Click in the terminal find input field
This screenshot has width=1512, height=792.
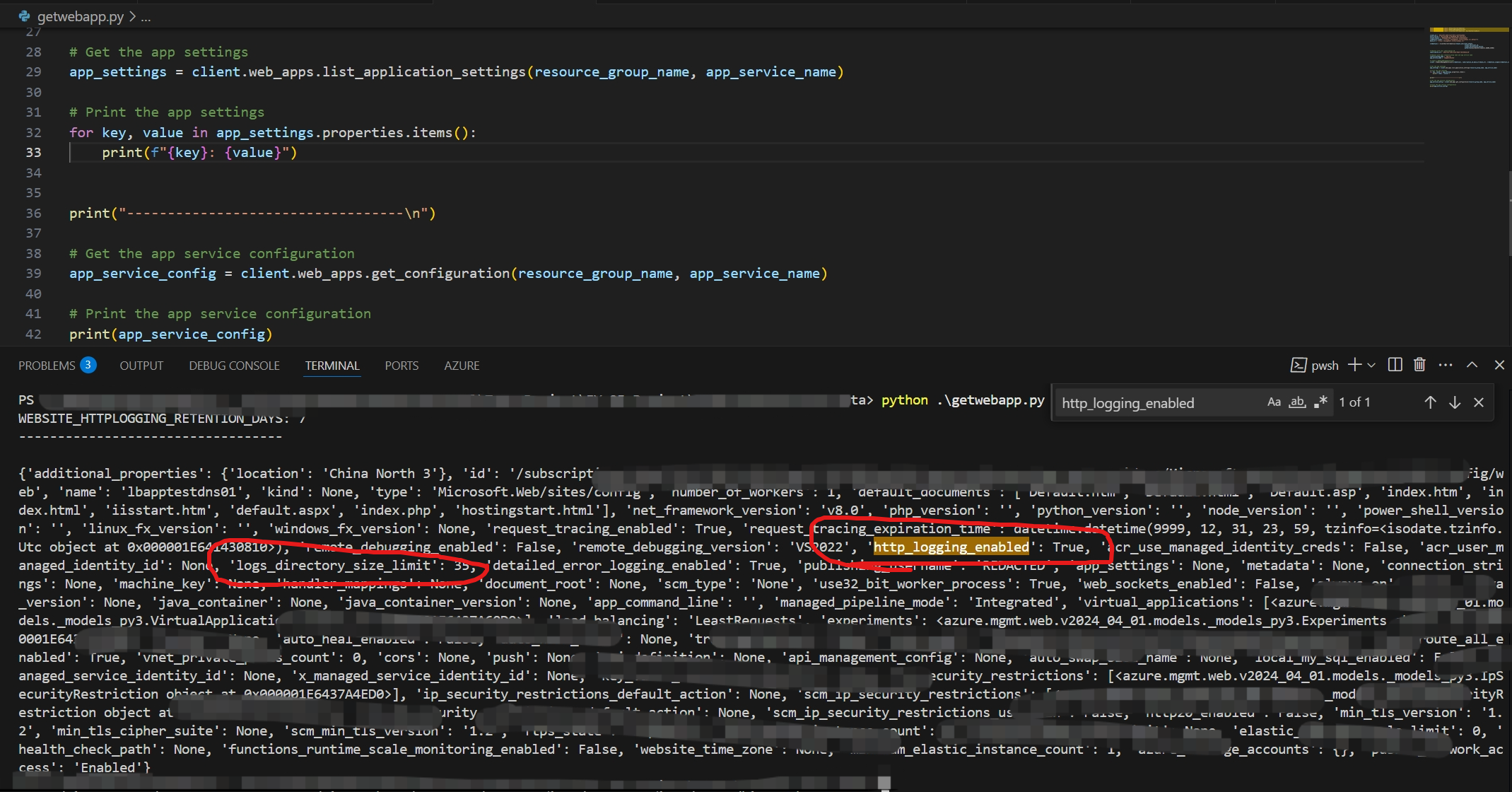click(1159, 403)
